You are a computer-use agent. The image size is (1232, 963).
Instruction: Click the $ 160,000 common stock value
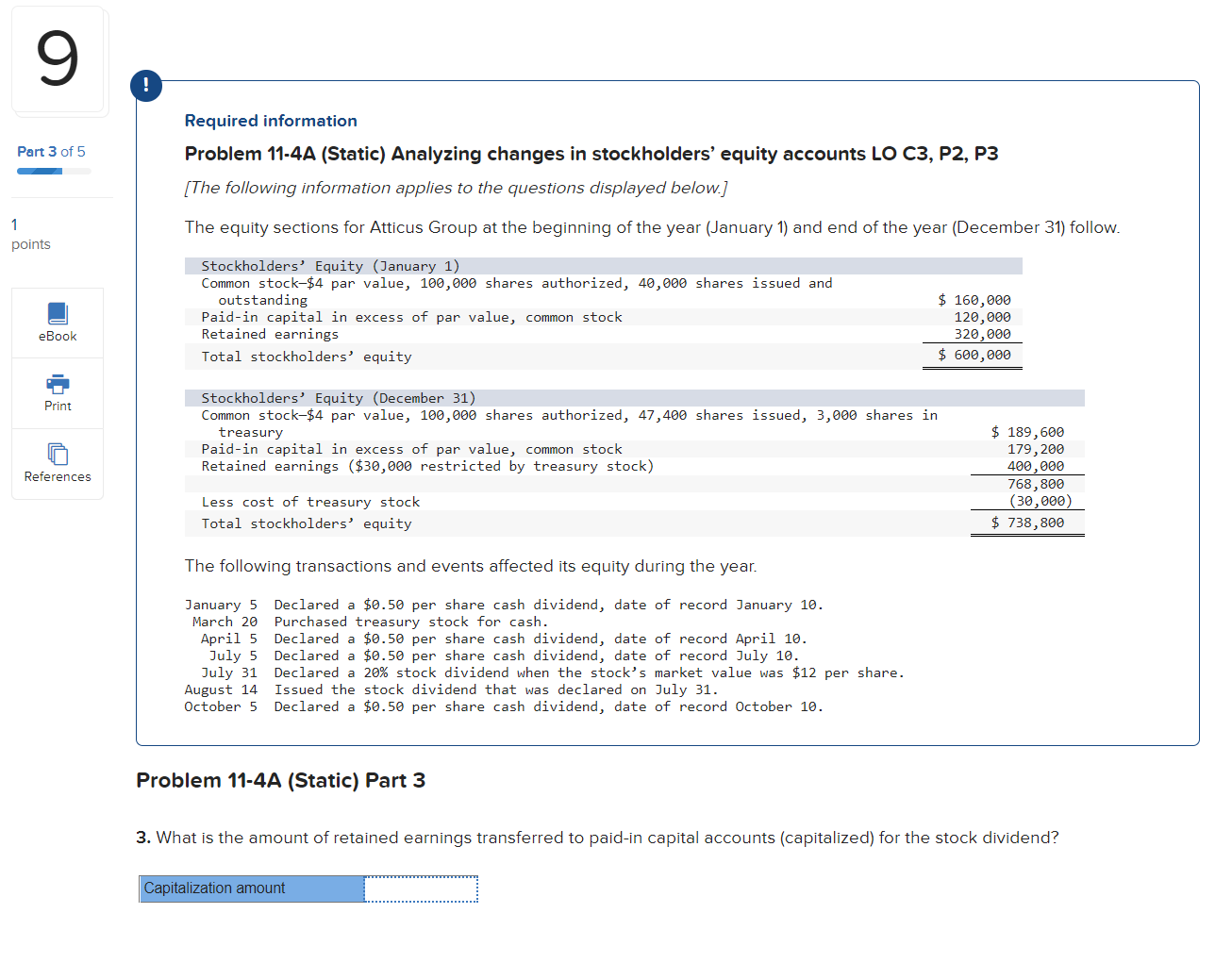pyautogui.click(x=974, y=300)
